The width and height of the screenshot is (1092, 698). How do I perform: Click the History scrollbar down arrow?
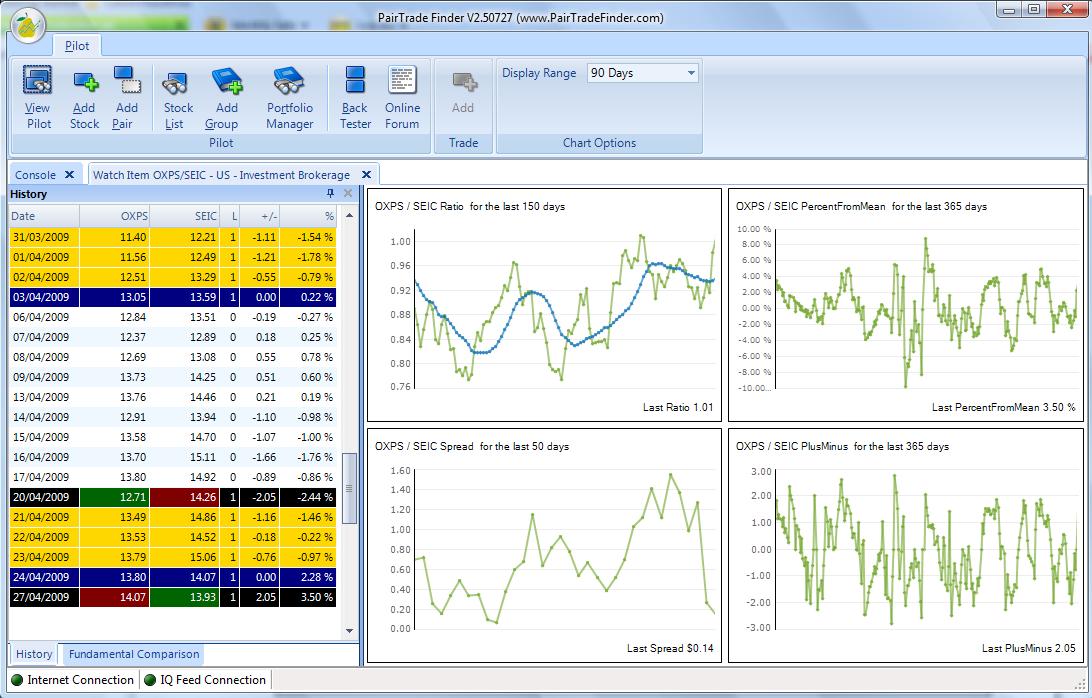point(350,631)
